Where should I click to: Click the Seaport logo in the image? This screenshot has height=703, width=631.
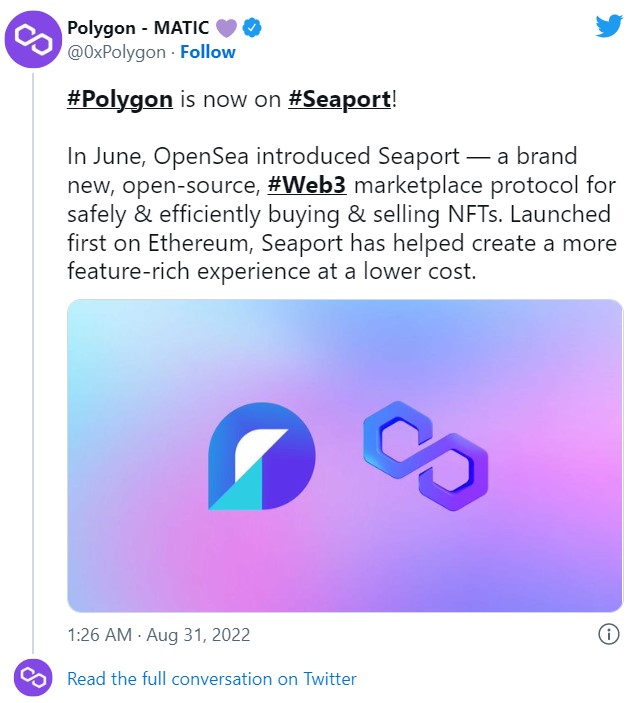(261, 457)
